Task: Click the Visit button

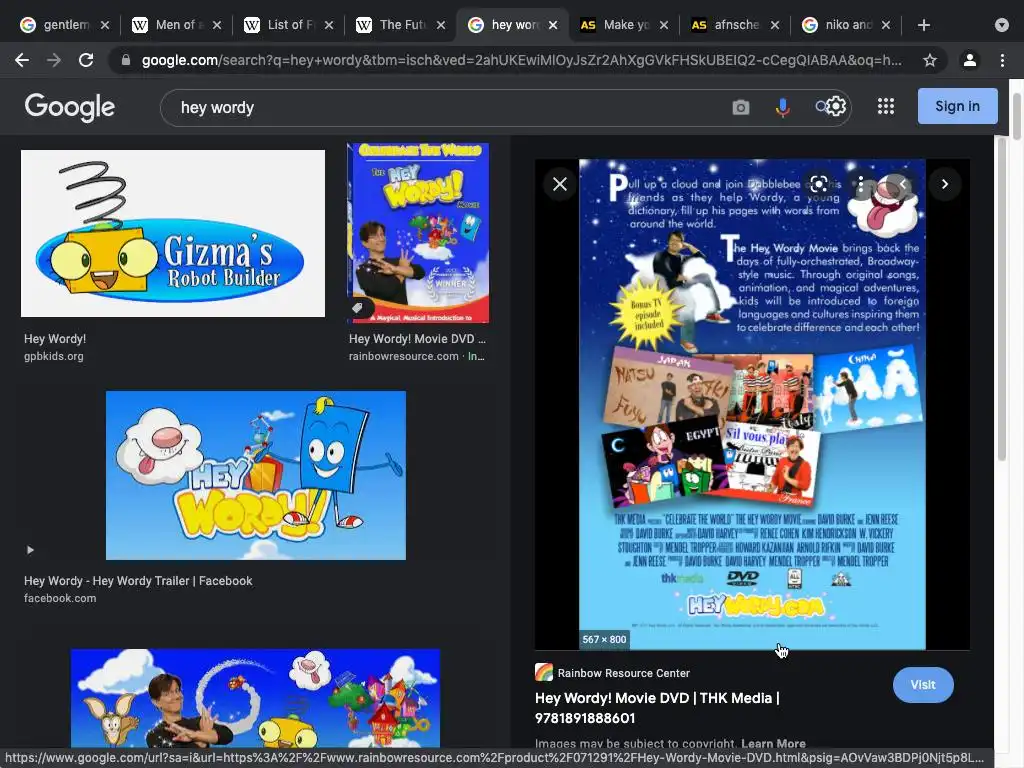Action: coord(923,684)
